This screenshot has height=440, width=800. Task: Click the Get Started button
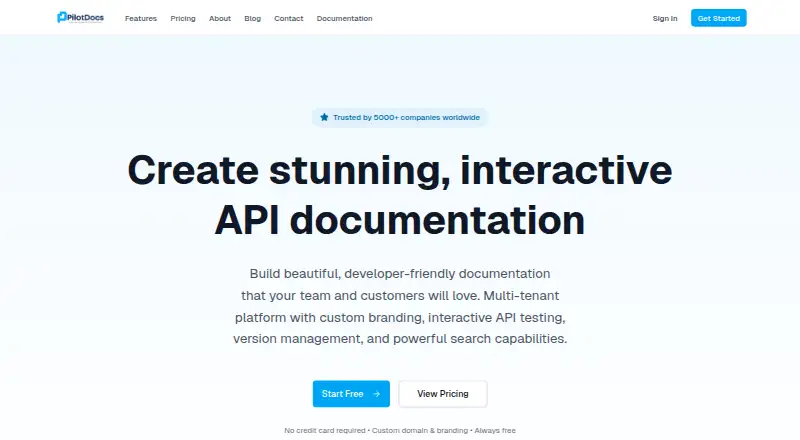[x=718, y=18]
